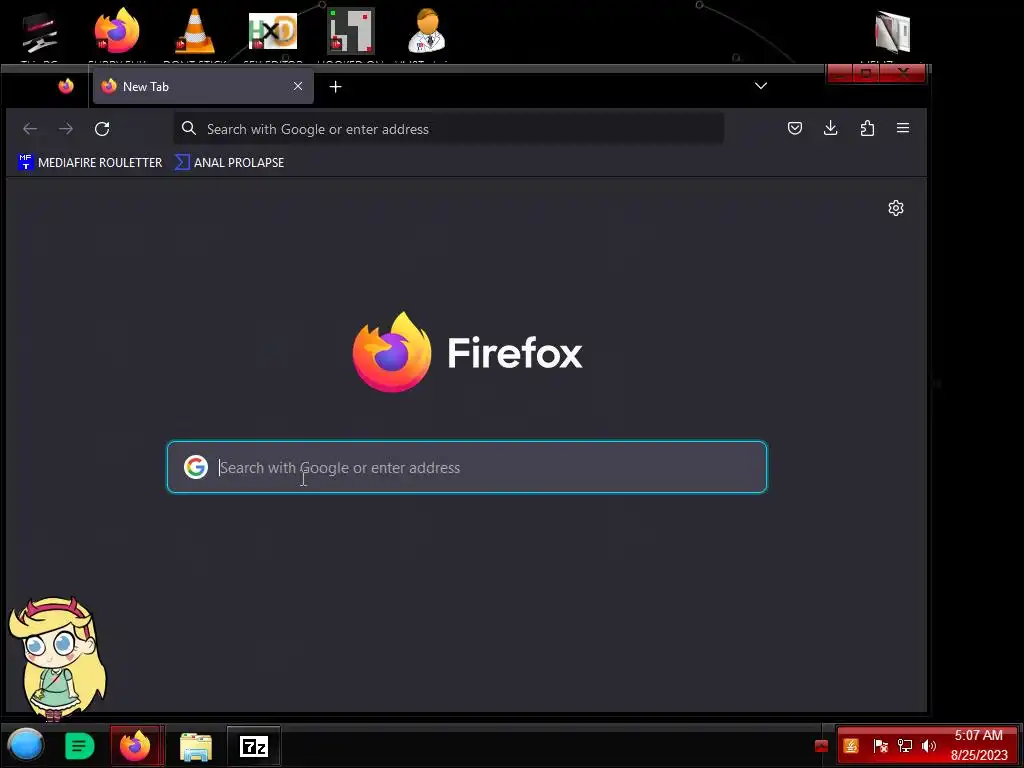The width and height of the screenshot is (1024, 768).
Task: Click the Google search box on page
Action: click(467, 467)
